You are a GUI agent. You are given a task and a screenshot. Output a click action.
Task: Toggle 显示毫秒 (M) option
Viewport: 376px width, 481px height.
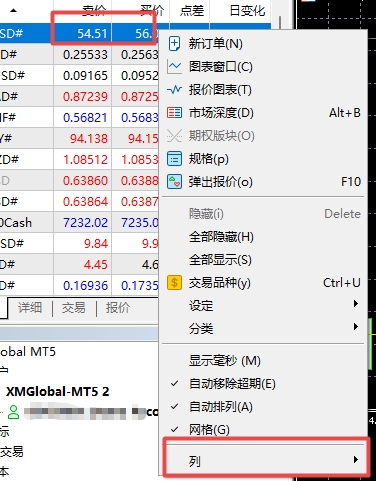263,361
